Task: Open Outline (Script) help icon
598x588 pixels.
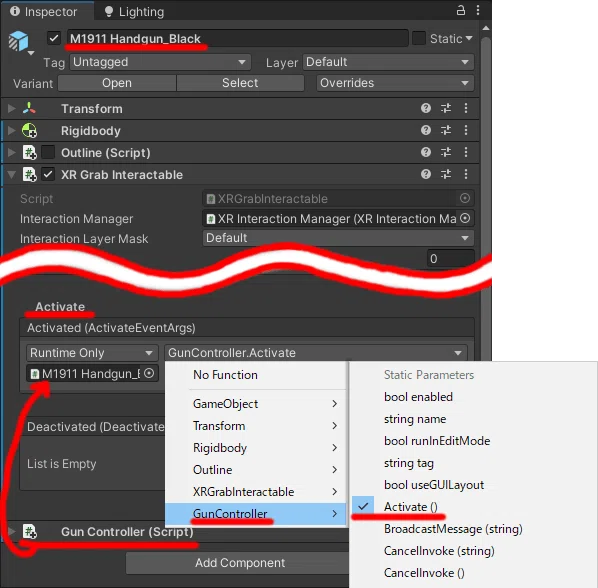Action: point(426,152)
